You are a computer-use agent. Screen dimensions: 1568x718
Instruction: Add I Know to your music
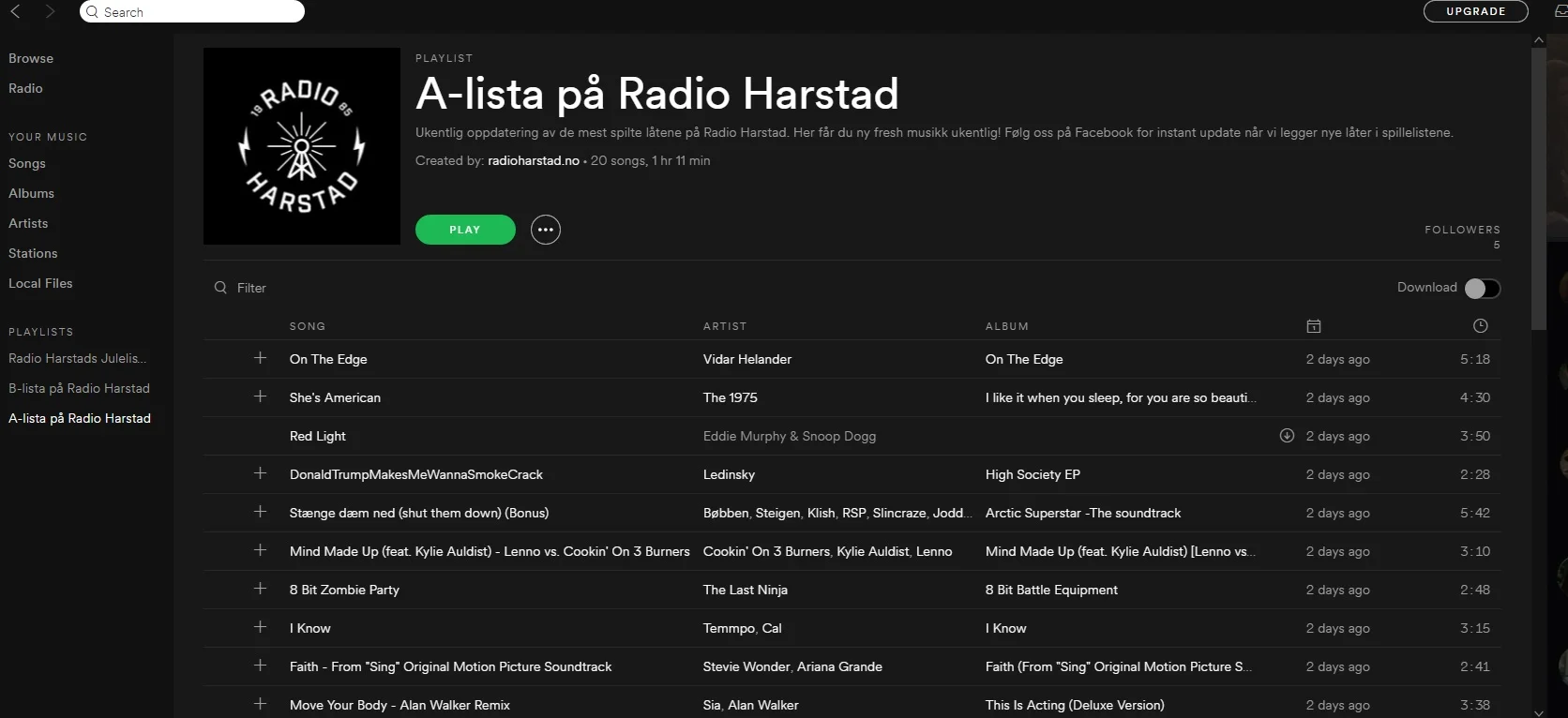[x=260, y=627]
